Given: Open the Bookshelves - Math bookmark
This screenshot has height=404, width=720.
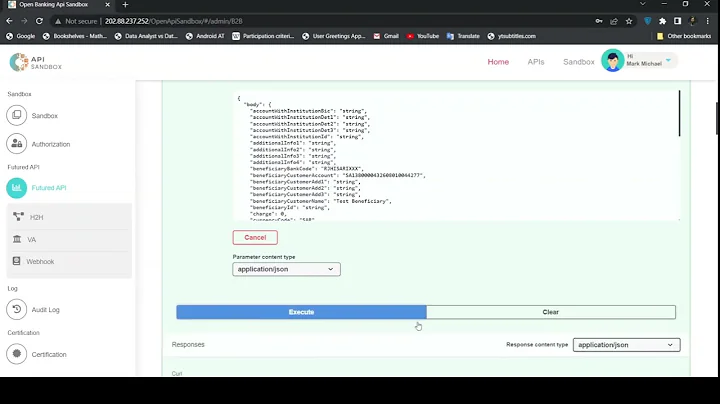Looking at the screenshot, I should [x=74, y=36].
